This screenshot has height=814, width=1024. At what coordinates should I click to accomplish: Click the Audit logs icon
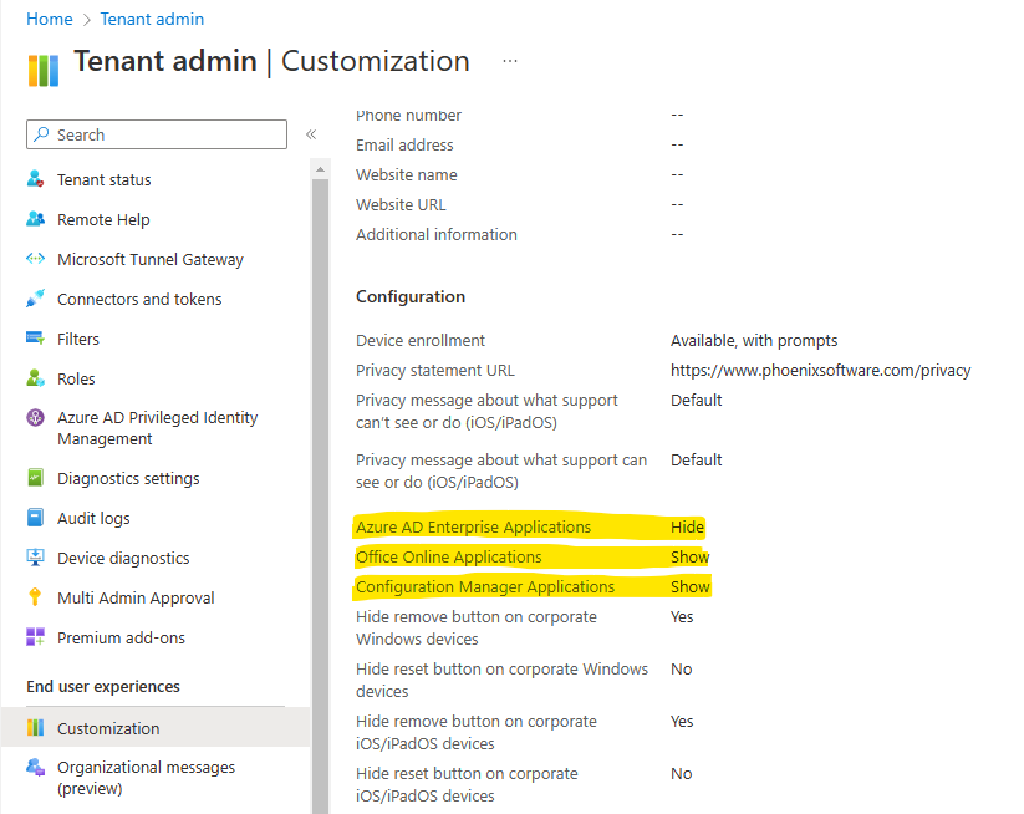(x=35, y=517)
